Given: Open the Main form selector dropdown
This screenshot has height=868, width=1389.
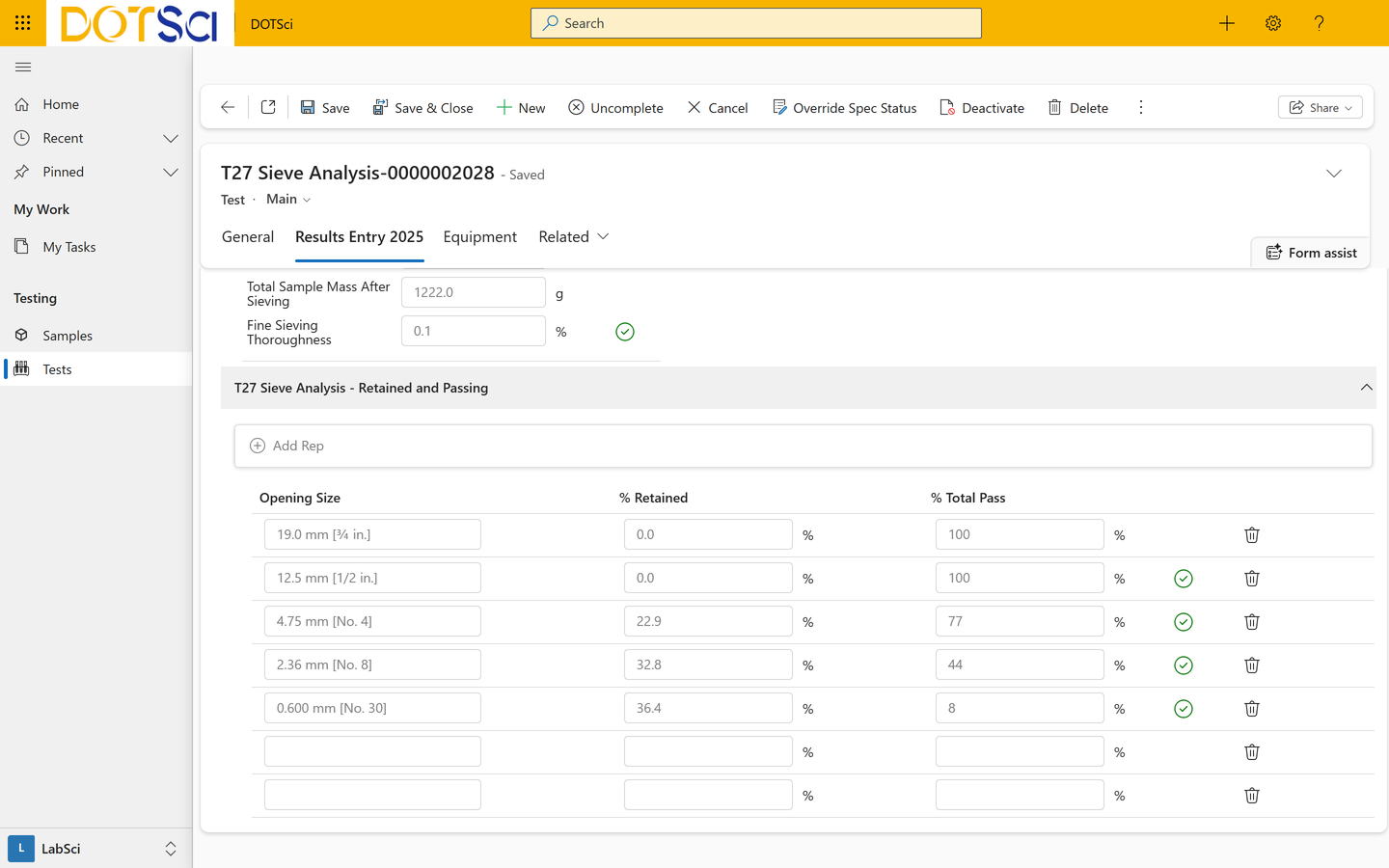Looking at the screenshot, I should [x=288, y=200].
